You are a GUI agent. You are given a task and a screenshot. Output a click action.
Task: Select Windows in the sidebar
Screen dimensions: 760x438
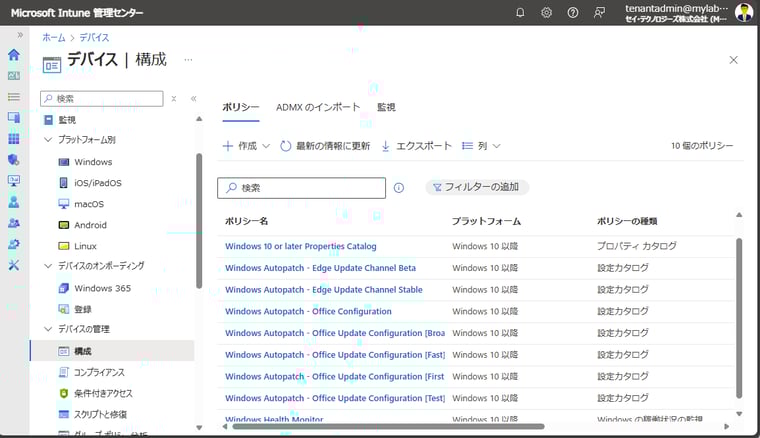click(93, 162)
